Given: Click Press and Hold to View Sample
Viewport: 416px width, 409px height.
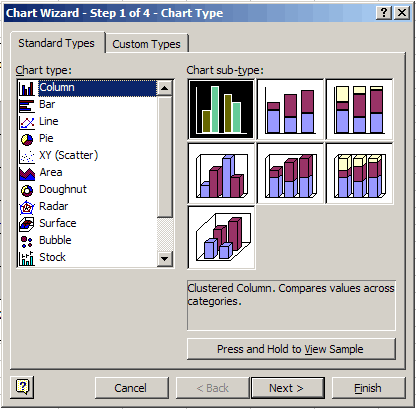Looking at the screenshot, I should (x=291, y=349).
